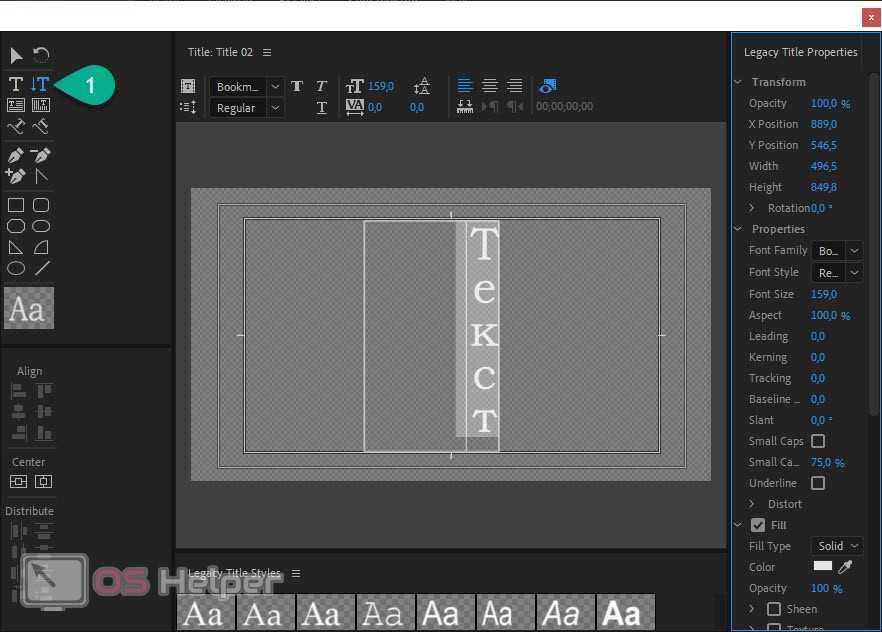Image resolution: width=882 pixels, height=632 pixels.
Task: Expand the Distort section
Action: [753, 504]
